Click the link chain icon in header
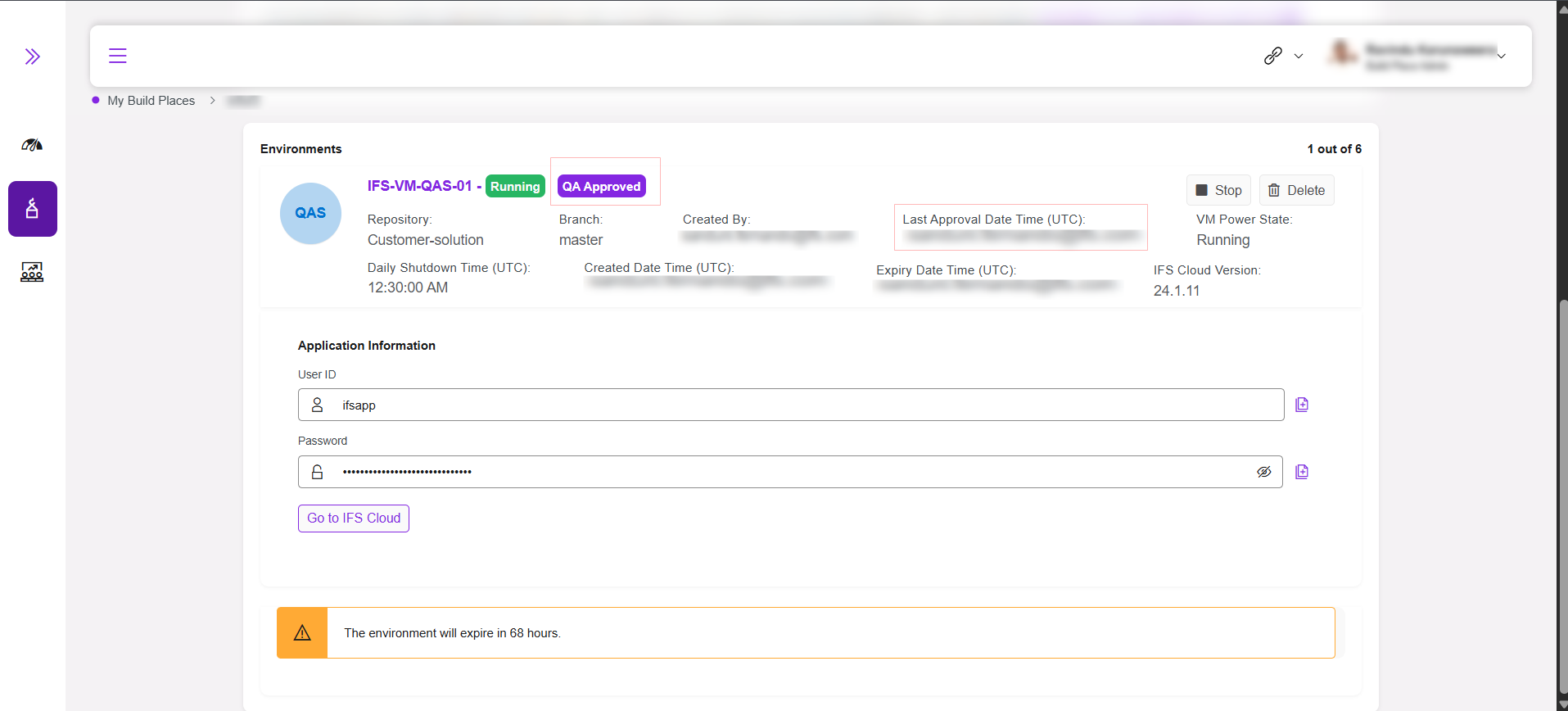 pos(1272,56)
